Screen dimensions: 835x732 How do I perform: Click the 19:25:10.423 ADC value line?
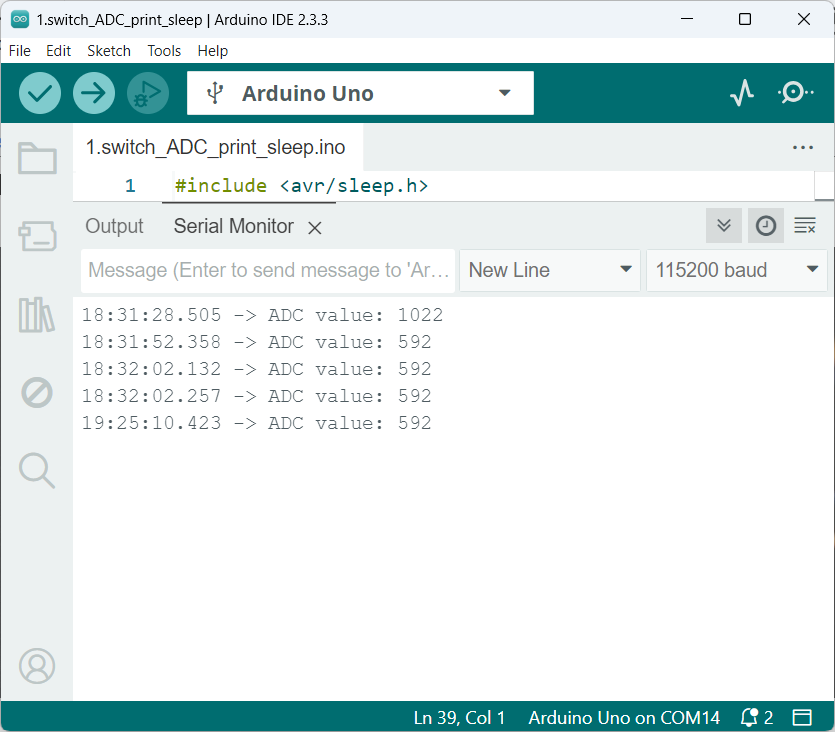pos(256,423)
